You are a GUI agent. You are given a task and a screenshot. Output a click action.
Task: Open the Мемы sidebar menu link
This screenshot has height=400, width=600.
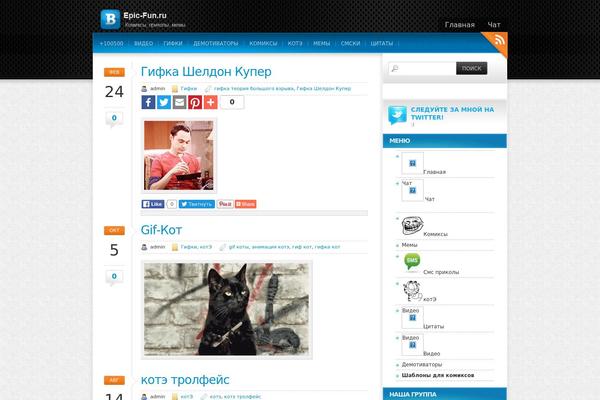[x=409, y=245]
